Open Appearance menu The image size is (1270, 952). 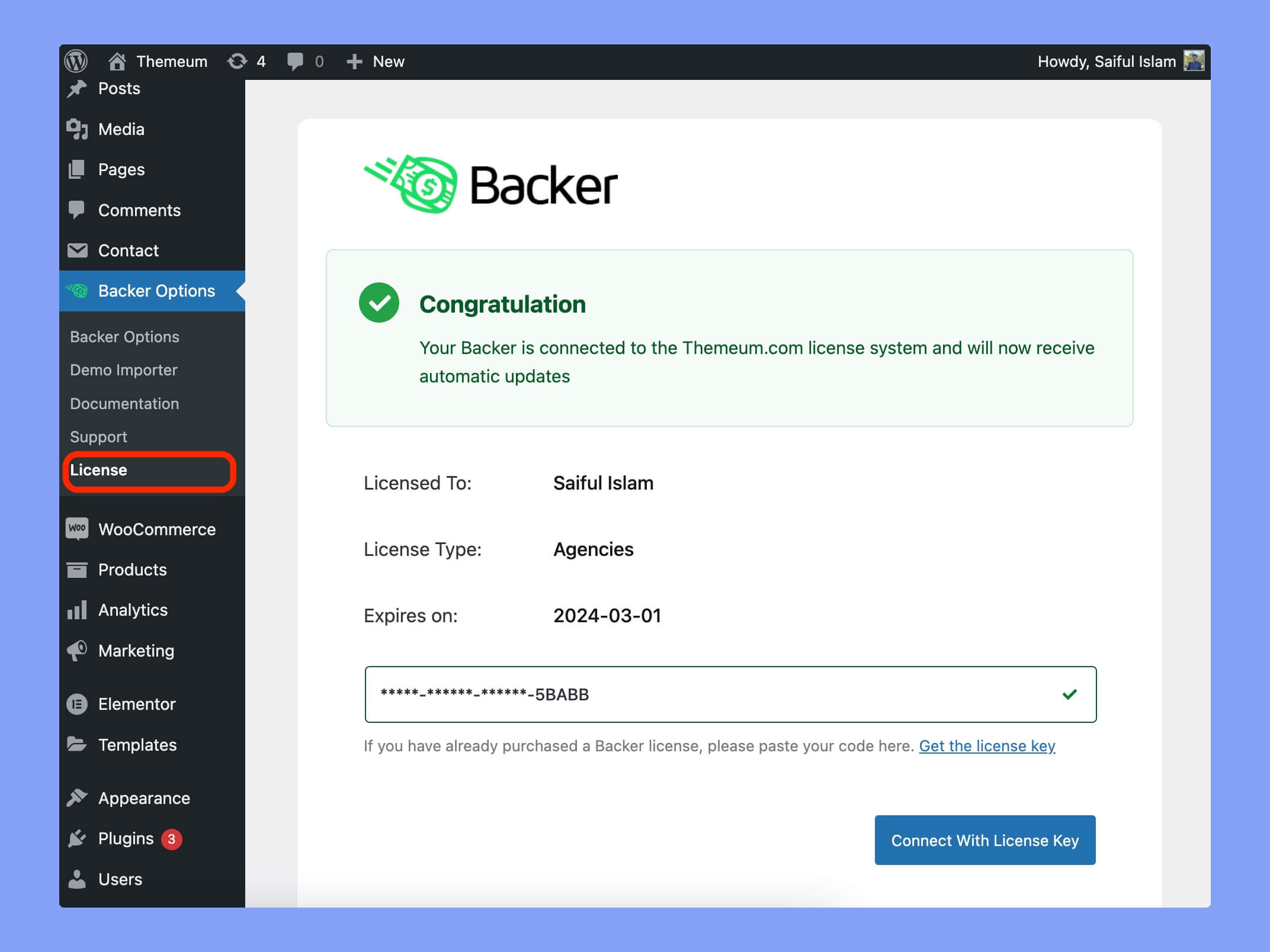(152, 798)
